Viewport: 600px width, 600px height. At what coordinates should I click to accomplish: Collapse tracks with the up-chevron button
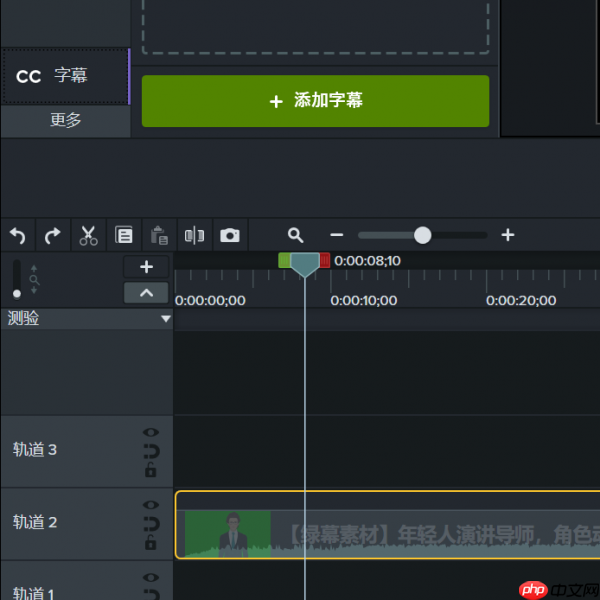click(146, 293)
